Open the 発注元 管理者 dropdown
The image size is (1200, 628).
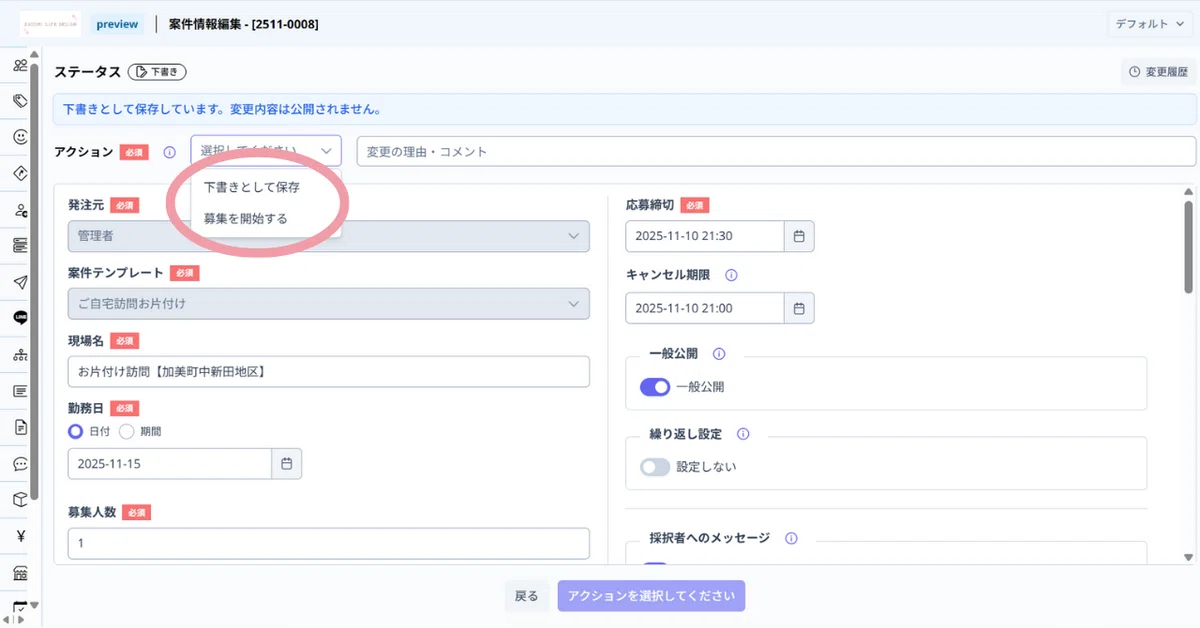pos(329,236)
